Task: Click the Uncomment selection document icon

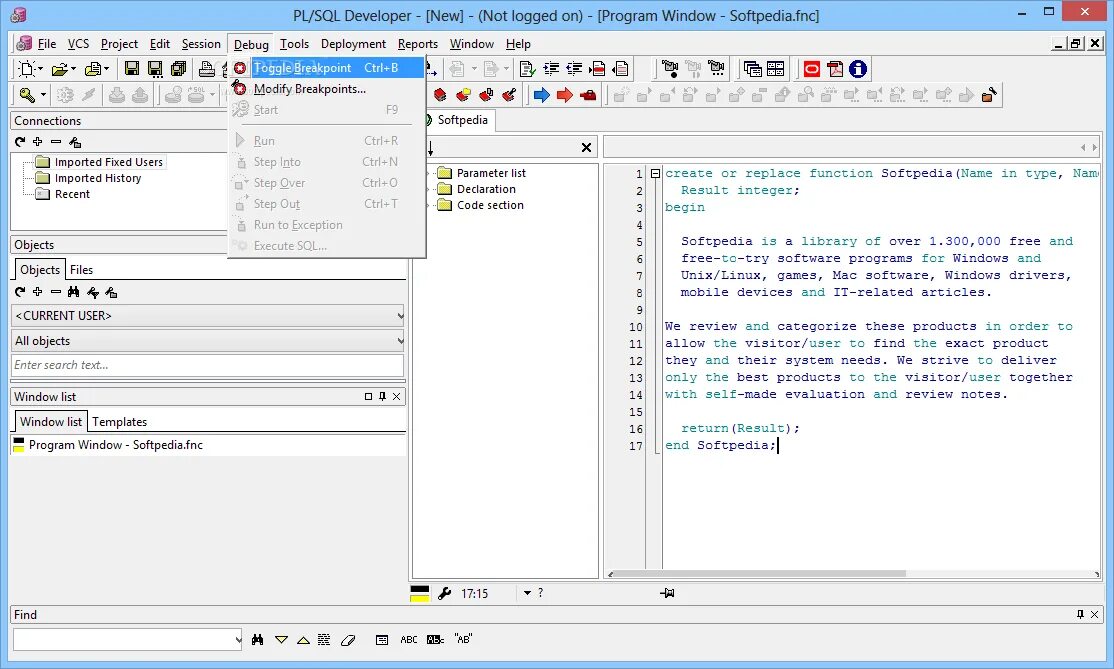Action: [x=621, y=68]
